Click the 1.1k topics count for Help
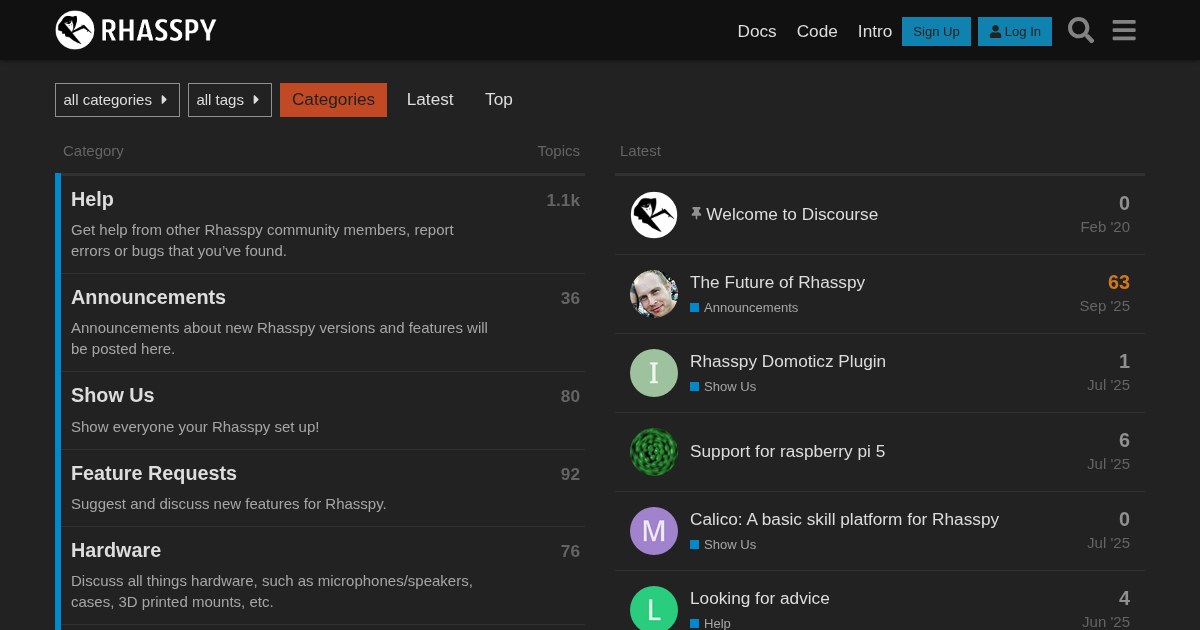 [x=563, y=200]
